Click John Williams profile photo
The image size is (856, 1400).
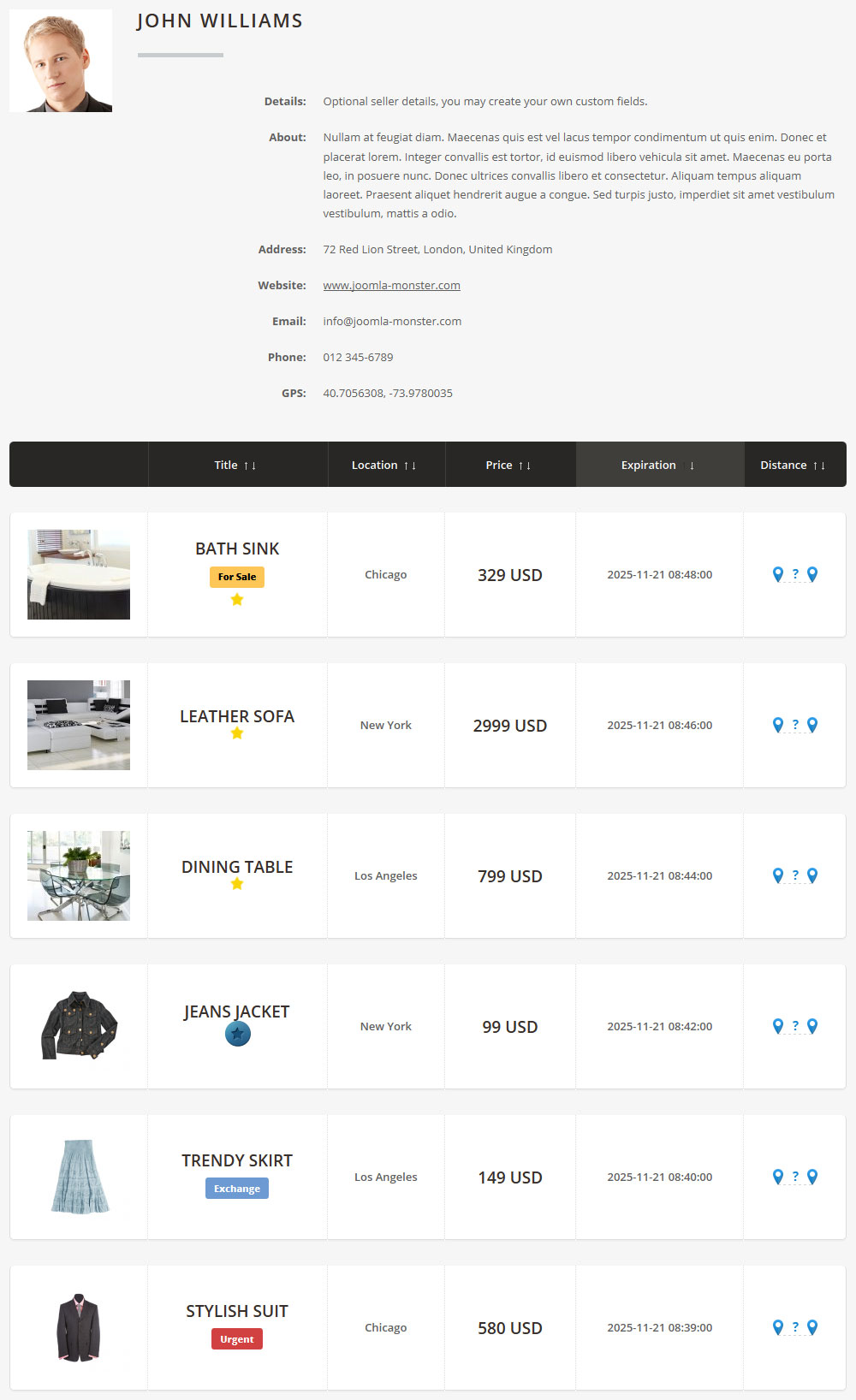point(61,61)
